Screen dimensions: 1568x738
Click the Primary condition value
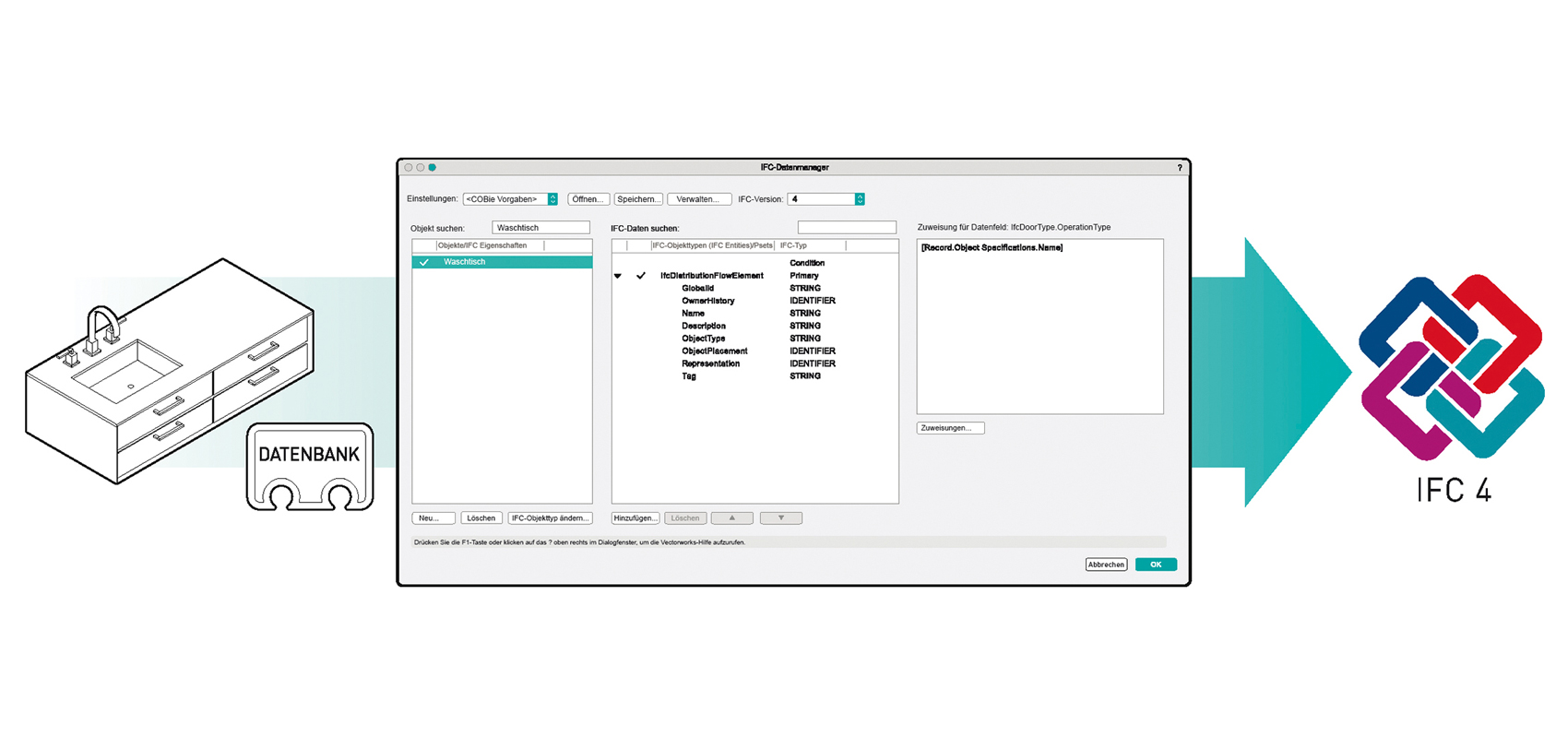coord(804,276)
